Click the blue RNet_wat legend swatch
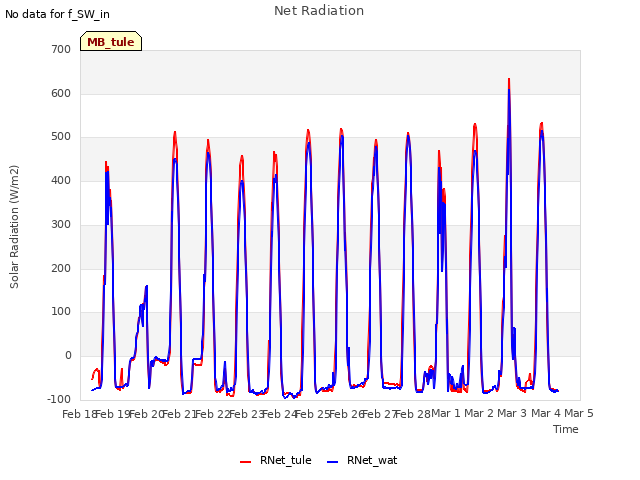The height and width of the screenshot is (480, 640). click(x=333, y=462)
